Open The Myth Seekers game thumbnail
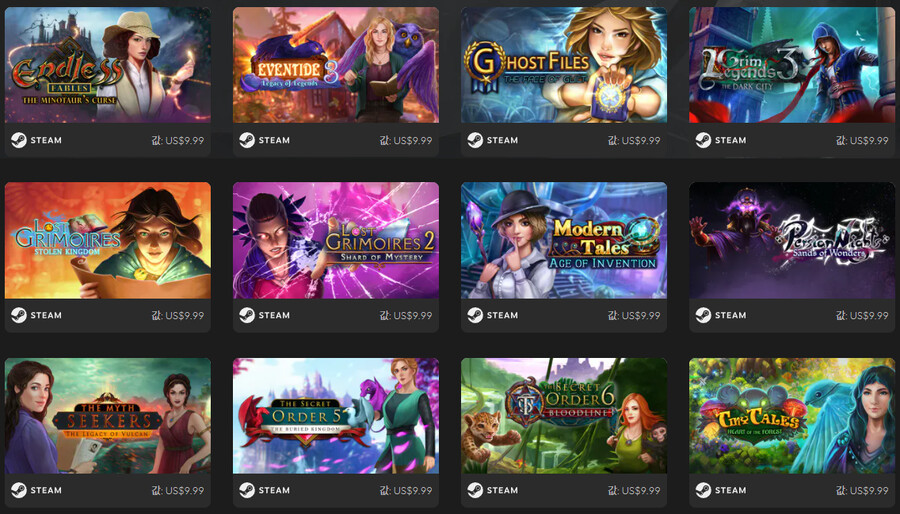The height and width of the screenshot is (514, 900). (x=108, y=416)
